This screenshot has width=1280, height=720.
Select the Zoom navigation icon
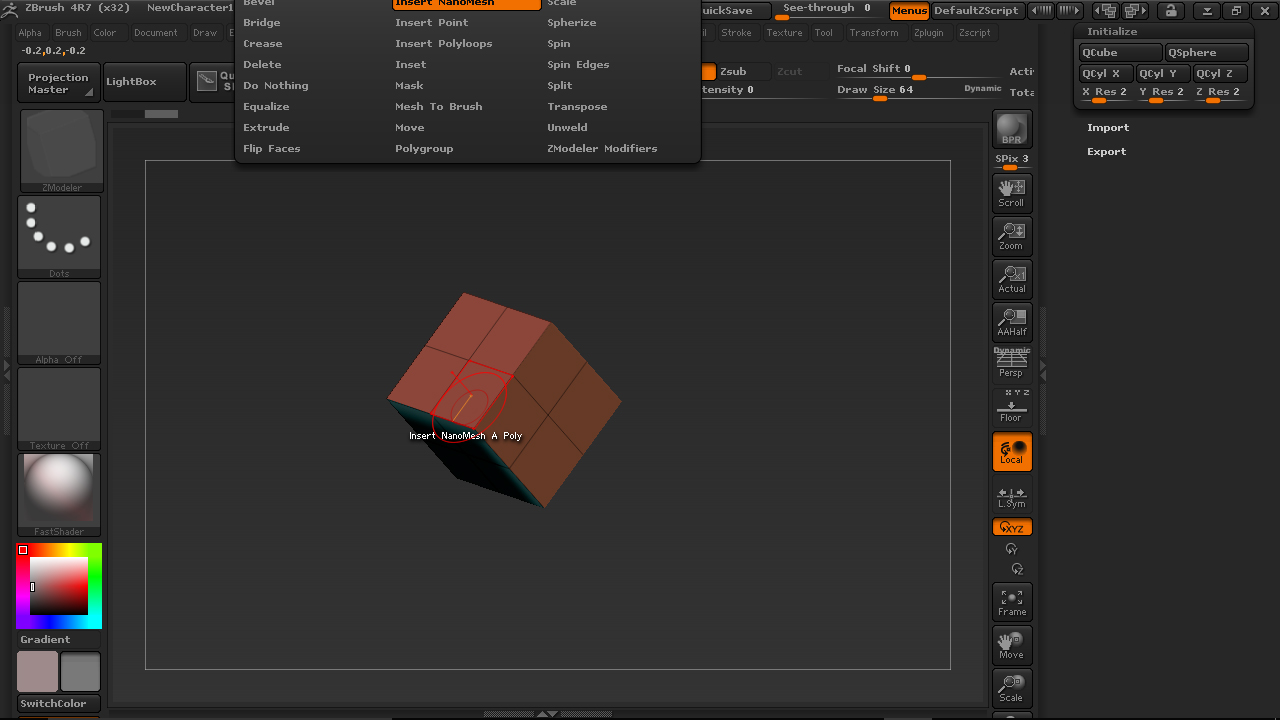click(1012, 236)
